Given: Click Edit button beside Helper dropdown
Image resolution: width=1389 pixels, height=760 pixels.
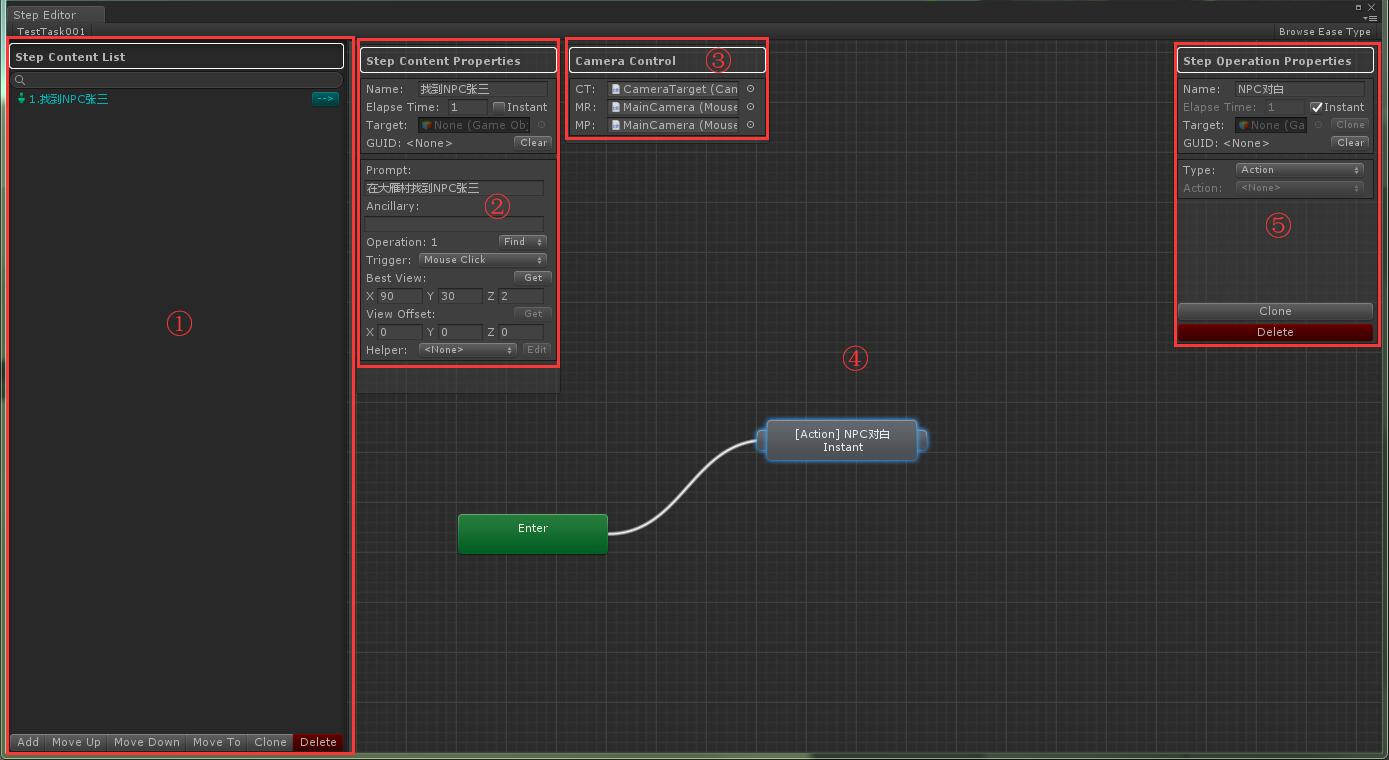Looking at the screenshot, I should coord(537,350).
